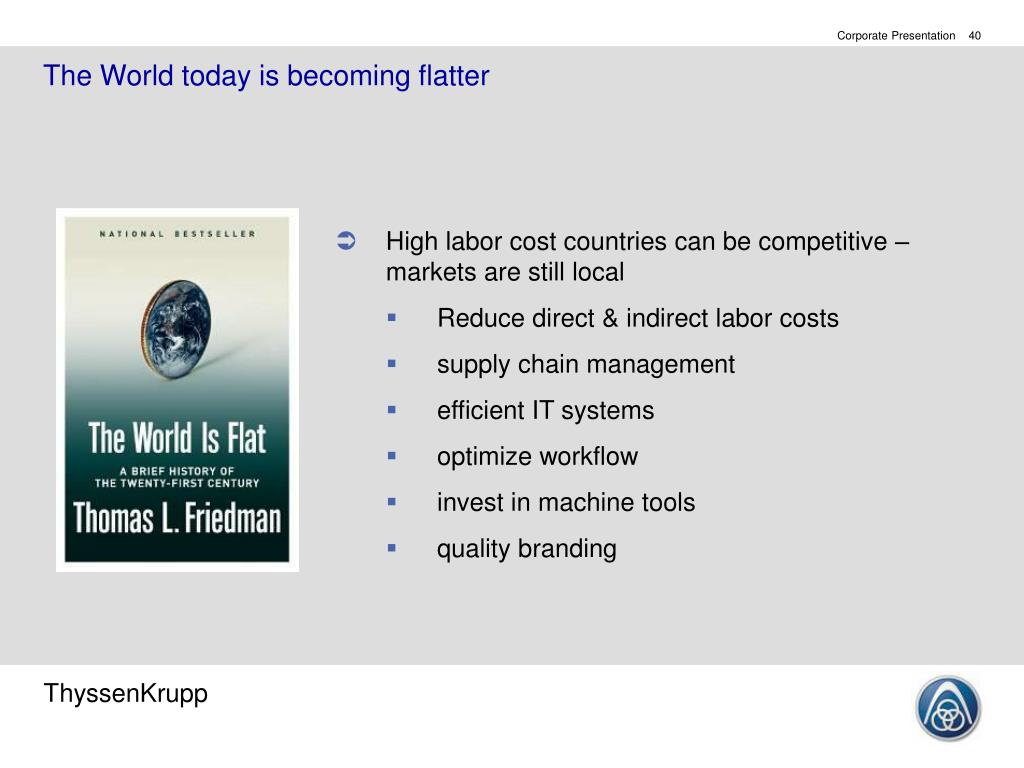This screenshot has height=768, width=1024.
Task: Click 'supply chain management' bullet text
Action: (x=586, y=364)
